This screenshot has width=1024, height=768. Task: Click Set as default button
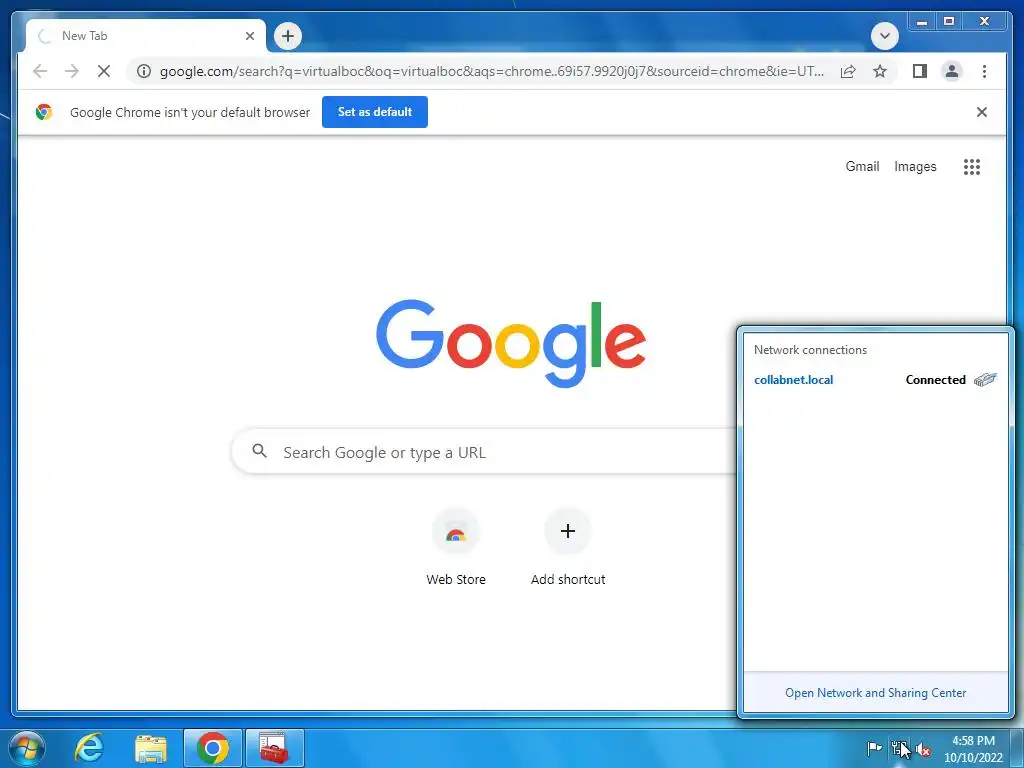[375, 112]
